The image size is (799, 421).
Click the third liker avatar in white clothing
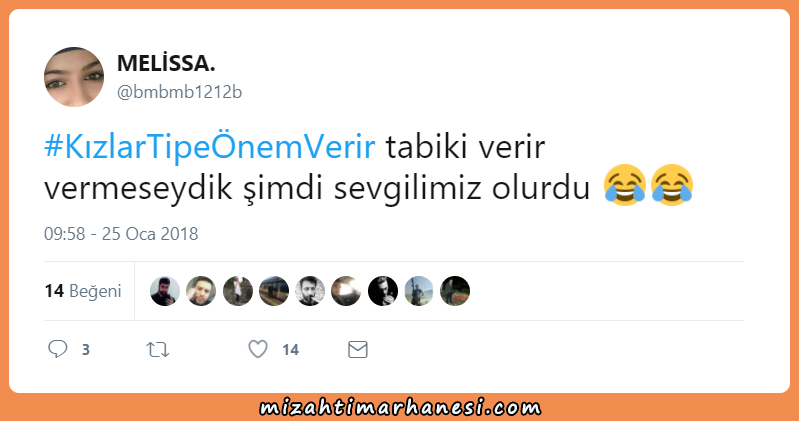(x=237, y=291)
